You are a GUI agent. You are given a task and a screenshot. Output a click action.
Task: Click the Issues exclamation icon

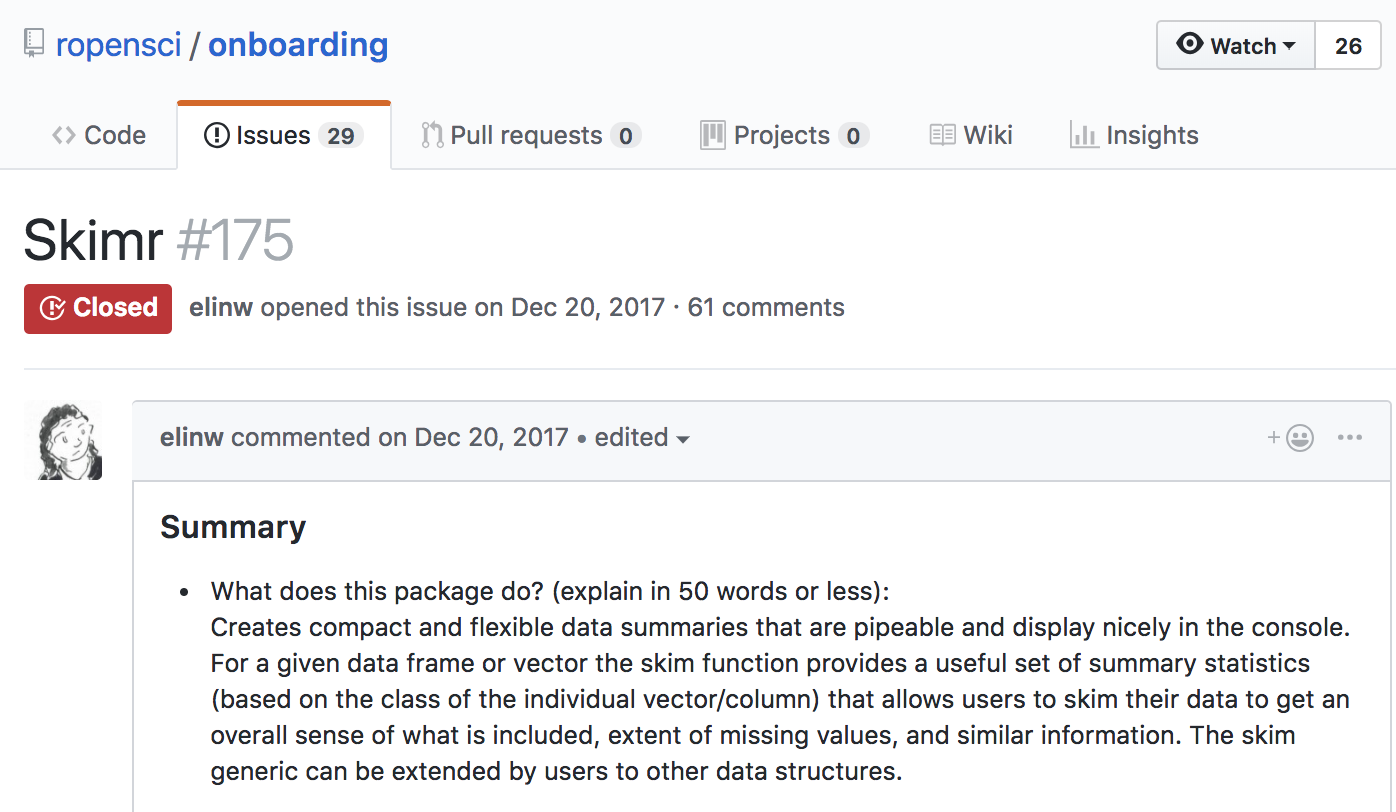[x=216, y=135]
